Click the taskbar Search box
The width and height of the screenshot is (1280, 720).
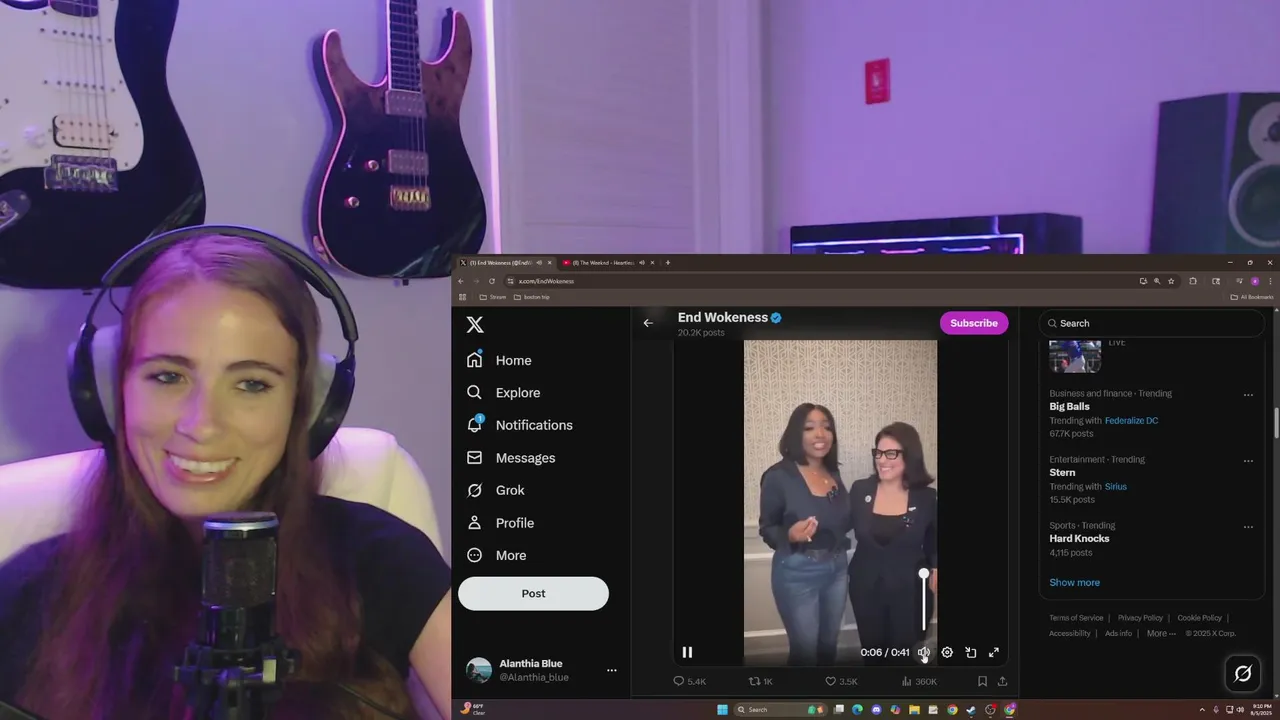click(779, 710)
